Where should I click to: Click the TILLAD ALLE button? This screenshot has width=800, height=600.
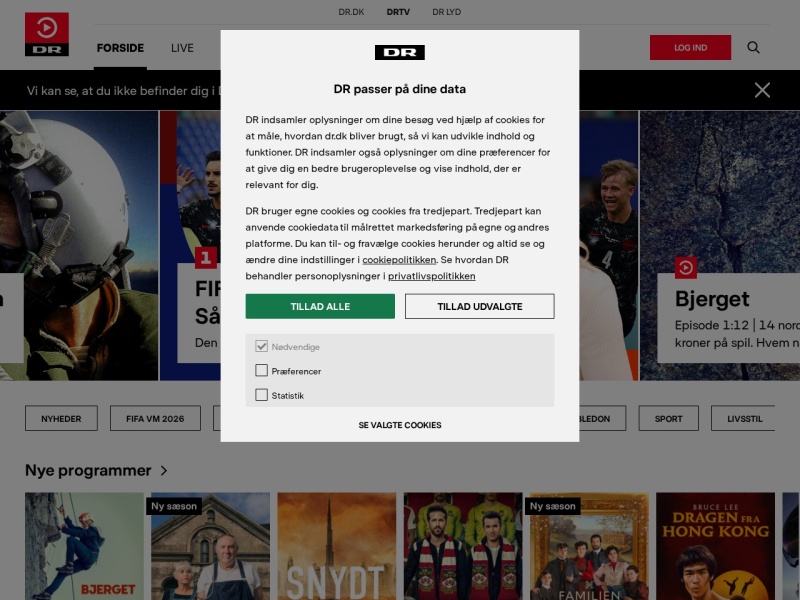coord(320,306)
